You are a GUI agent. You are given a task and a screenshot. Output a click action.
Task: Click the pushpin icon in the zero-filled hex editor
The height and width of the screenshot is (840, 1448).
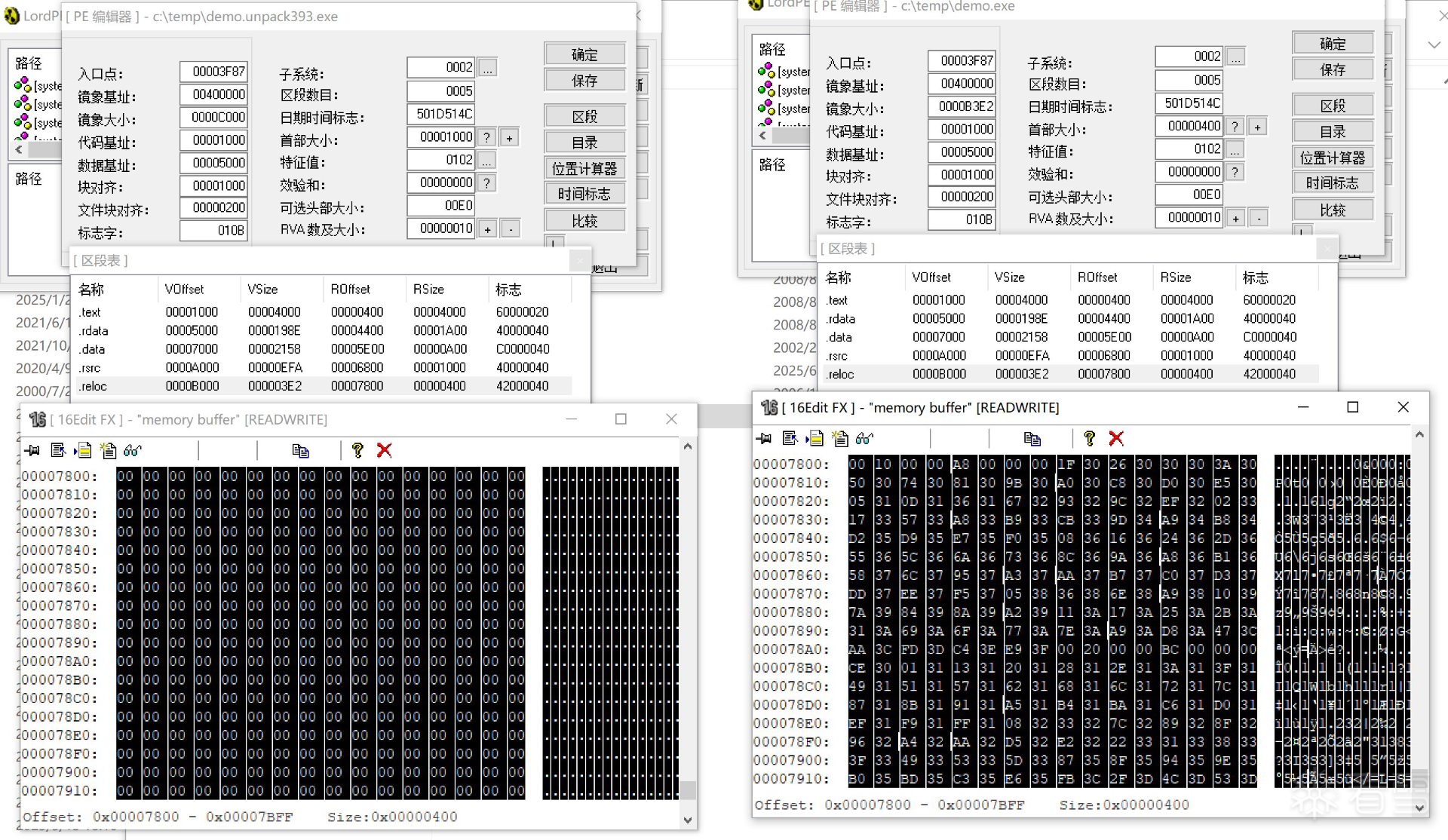pyautogui.click(x=32, y=451)
